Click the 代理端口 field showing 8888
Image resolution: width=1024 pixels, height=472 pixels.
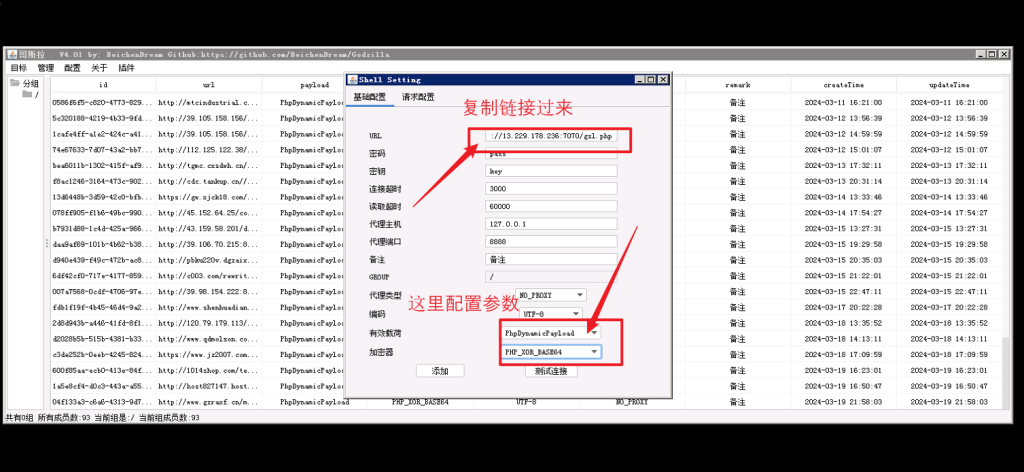click(x=551, y=240)
